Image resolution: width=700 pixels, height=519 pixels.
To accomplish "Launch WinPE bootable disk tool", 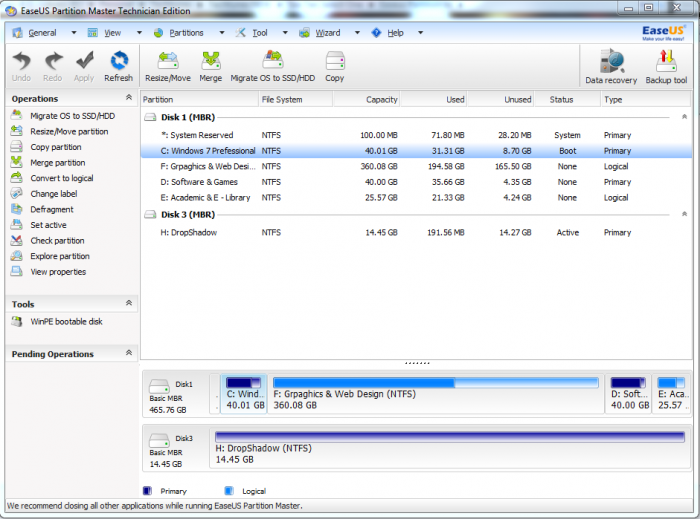I will click(x=57, y=322).
